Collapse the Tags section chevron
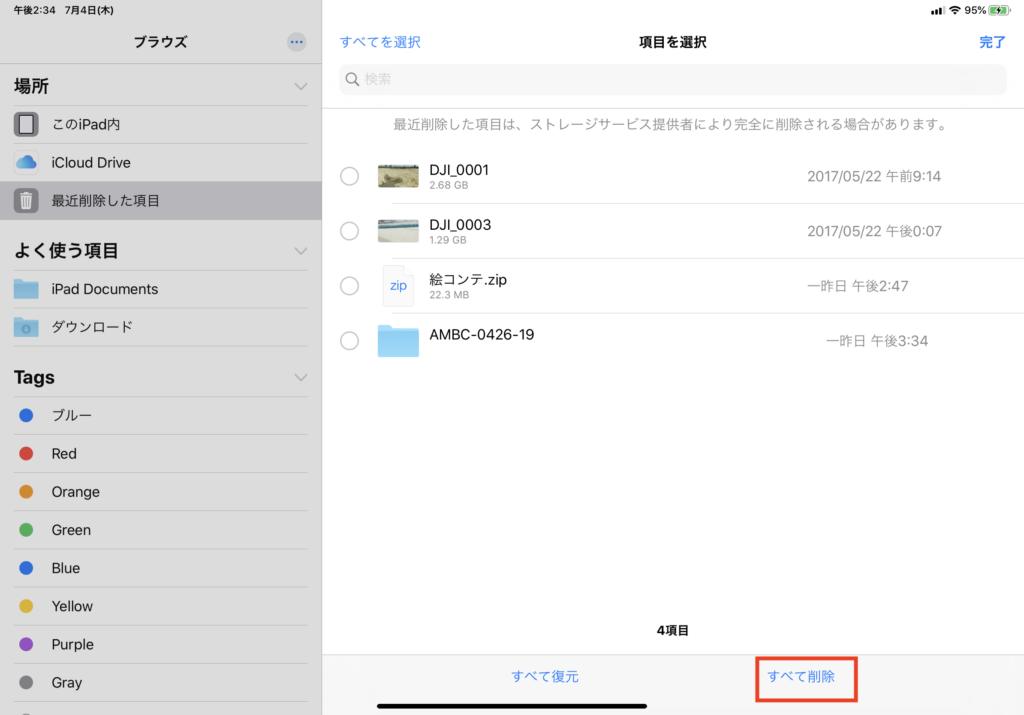 (300, 377)
